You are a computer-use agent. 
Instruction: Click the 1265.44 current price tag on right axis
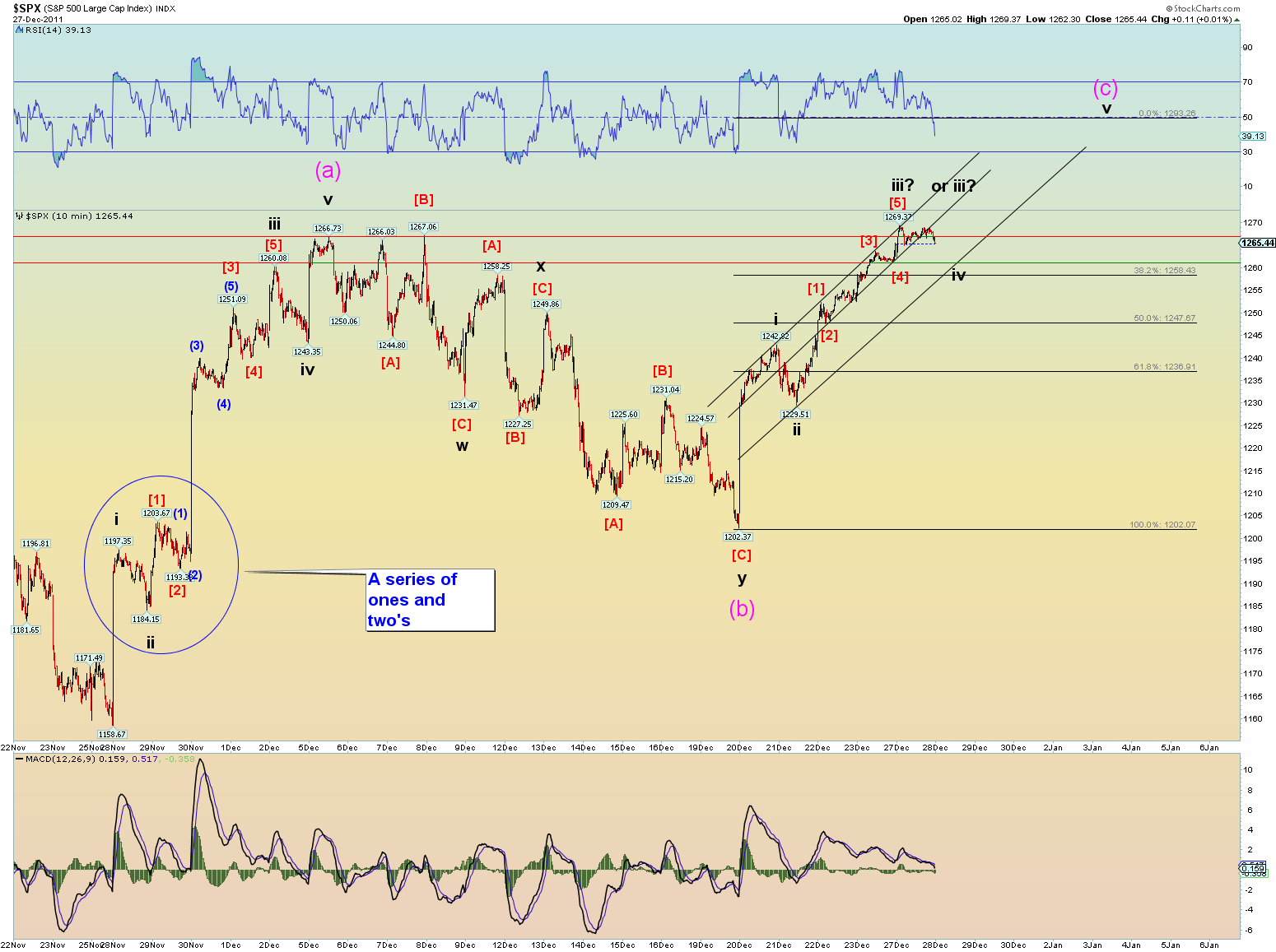tap(1257, 243)
